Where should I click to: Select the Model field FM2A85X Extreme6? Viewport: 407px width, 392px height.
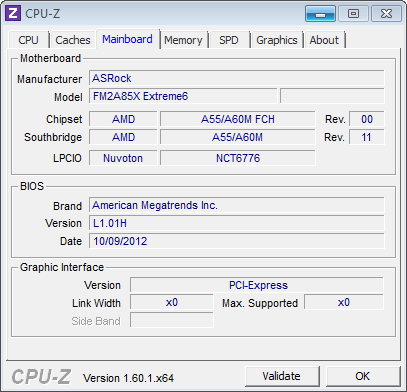pyautogui.click(x=183, y=96)
